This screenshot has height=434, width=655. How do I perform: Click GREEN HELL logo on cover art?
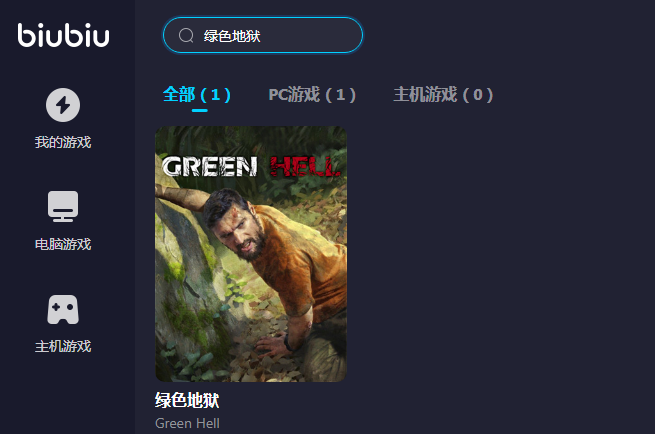(x=251, y=167)
